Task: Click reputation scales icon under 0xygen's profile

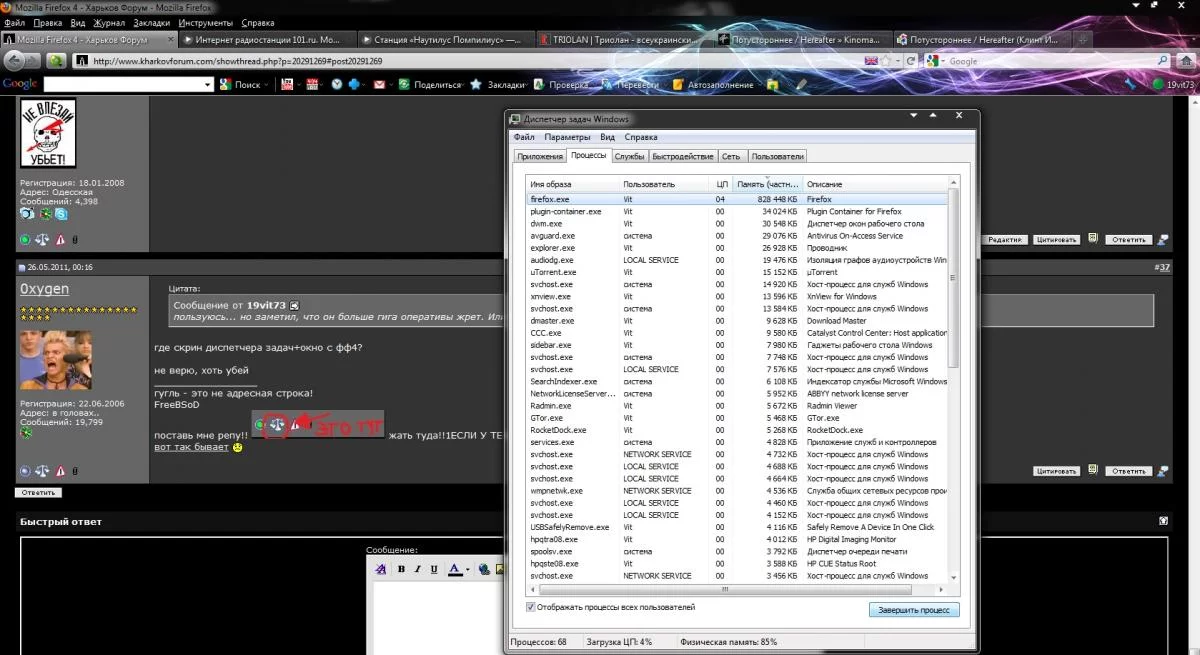Action: (42, 470)
